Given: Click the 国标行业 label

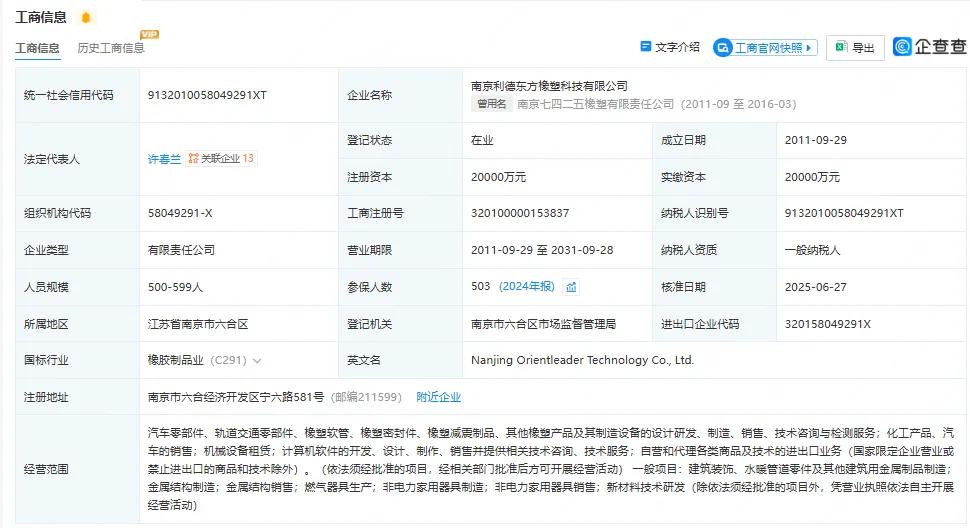Looking at the screenshot, I should click(x=46, y=360).
